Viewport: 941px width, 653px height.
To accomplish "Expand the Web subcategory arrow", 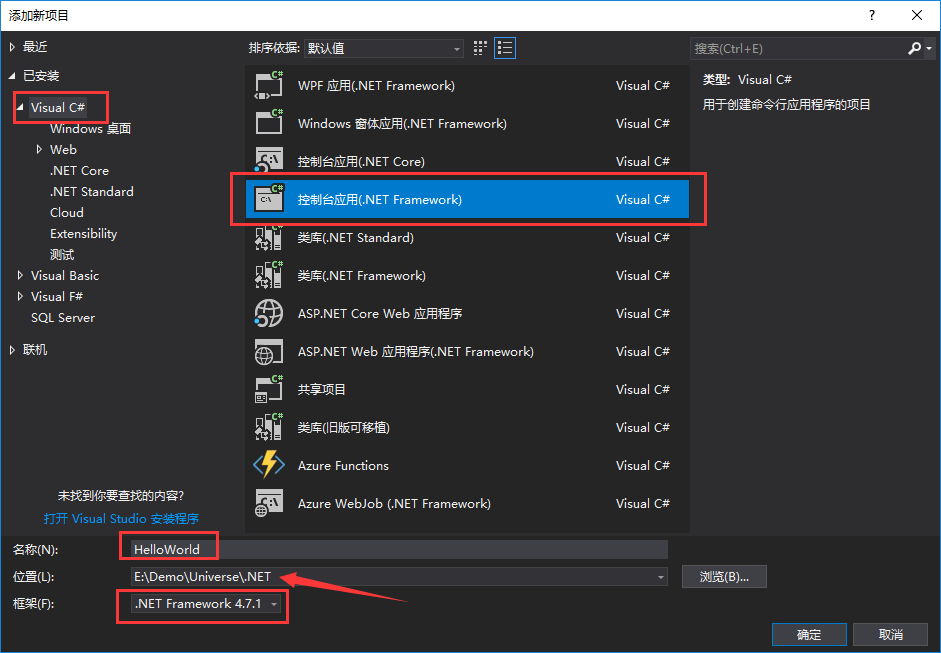I will tap(39, 149).
